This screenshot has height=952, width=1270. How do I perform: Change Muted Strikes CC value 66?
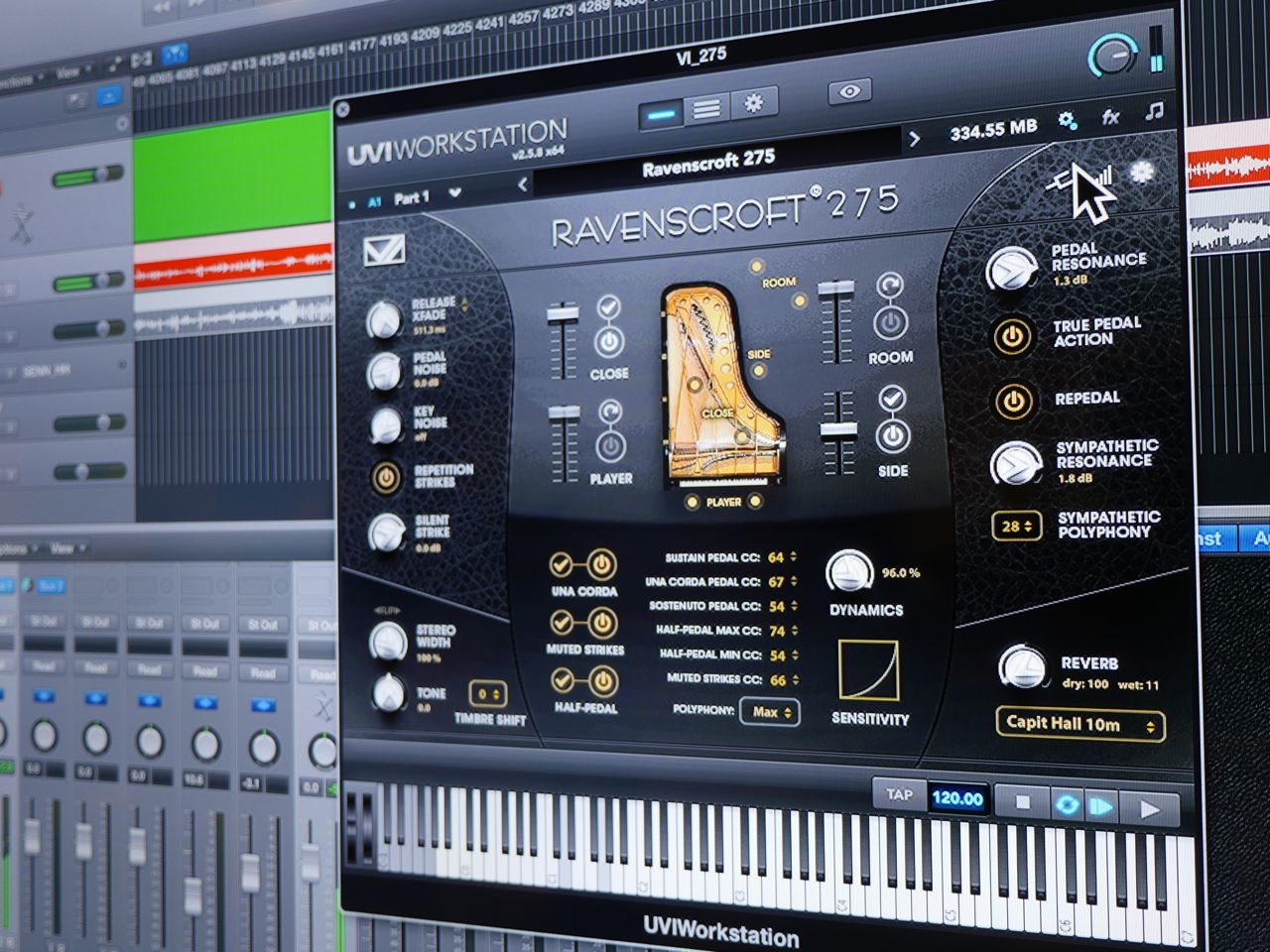[x=784, y=680]
